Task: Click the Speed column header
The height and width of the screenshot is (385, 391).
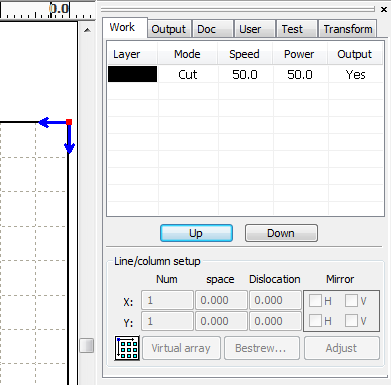Action: point(245,54)
